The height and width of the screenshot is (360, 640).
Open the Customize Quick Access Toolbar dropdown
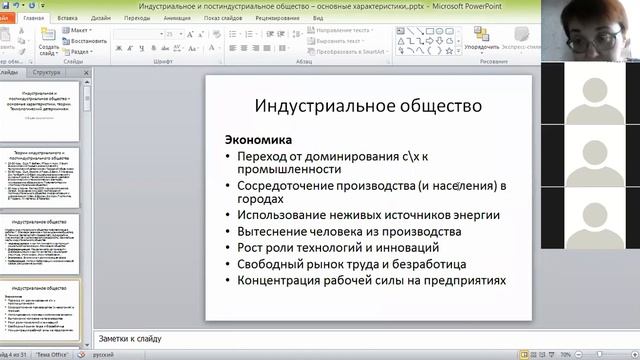pos(42,6)
